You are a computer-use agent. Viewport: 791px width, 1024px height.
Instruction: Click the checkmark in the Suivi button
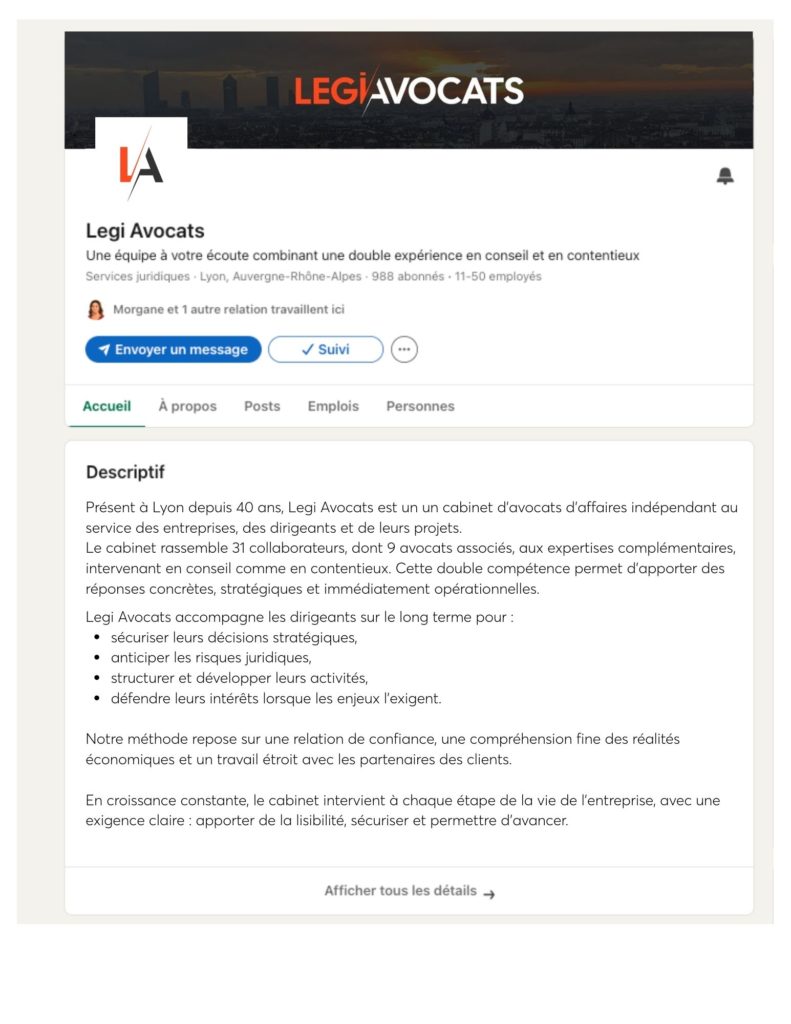(x=307, y=350)
